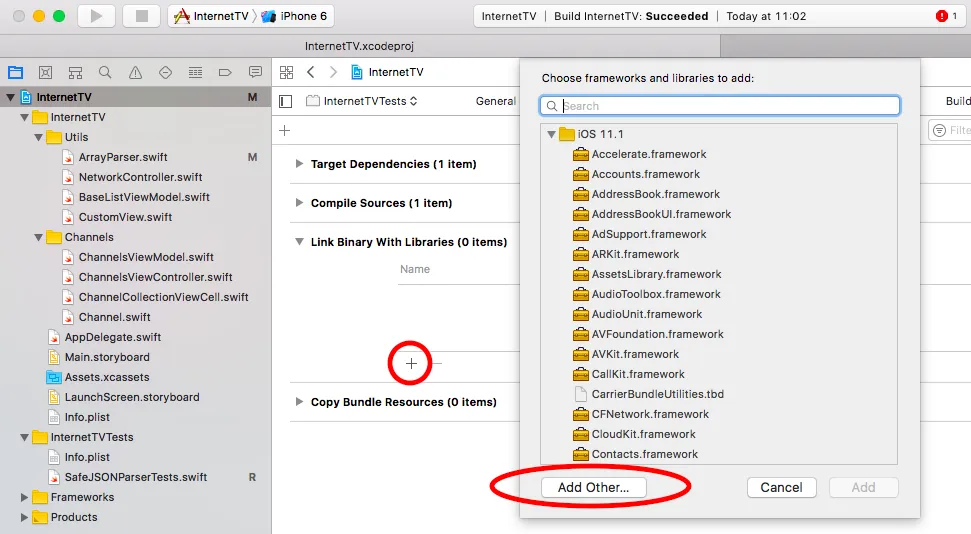Viewport: 971px width, 534px height.
Task: Expand the Frameworks group
Action: 24,497
